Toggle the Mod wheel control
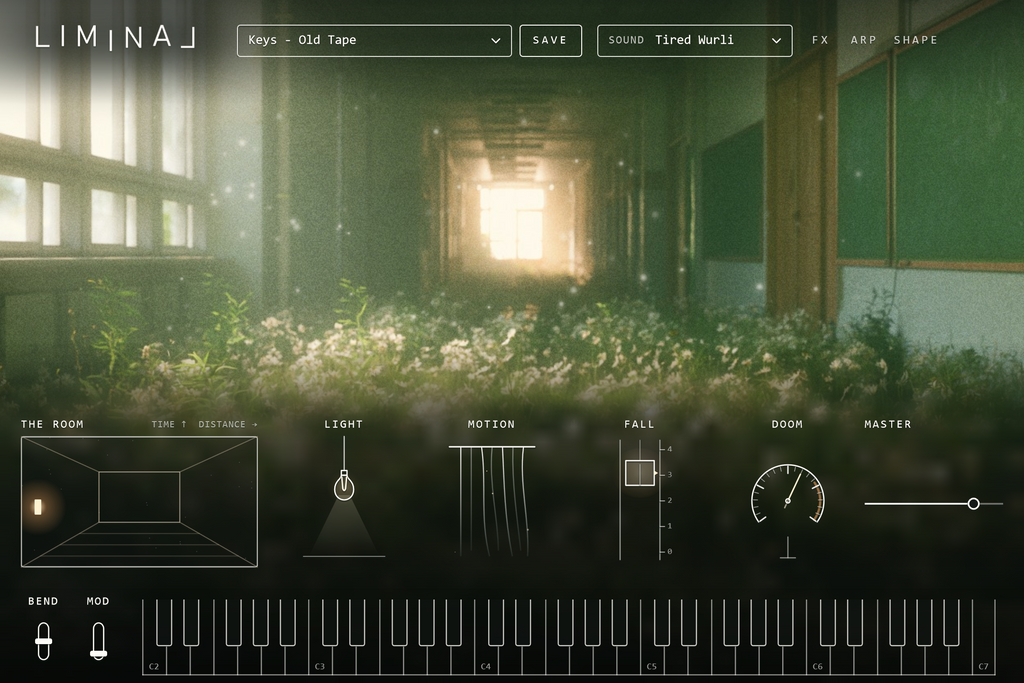1024x683 pixels. 98,641
